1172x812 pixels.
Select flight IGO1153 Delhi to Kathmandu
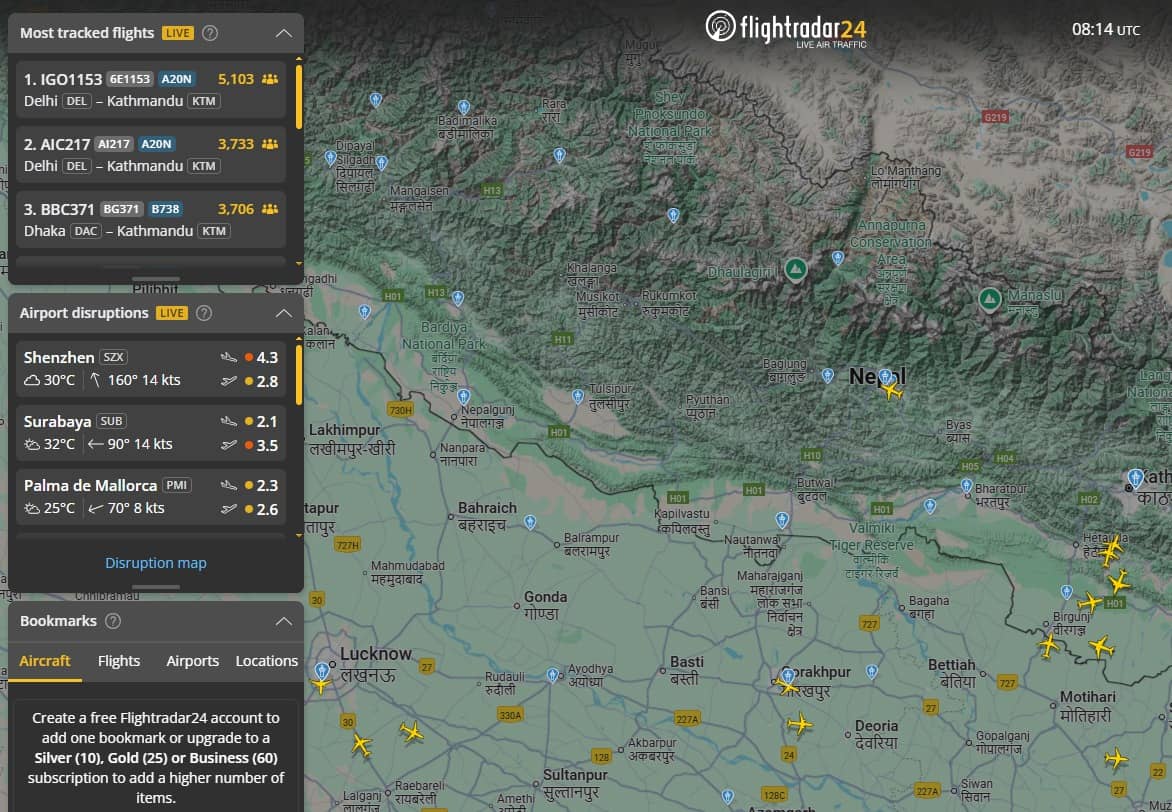tap(152, 90)
